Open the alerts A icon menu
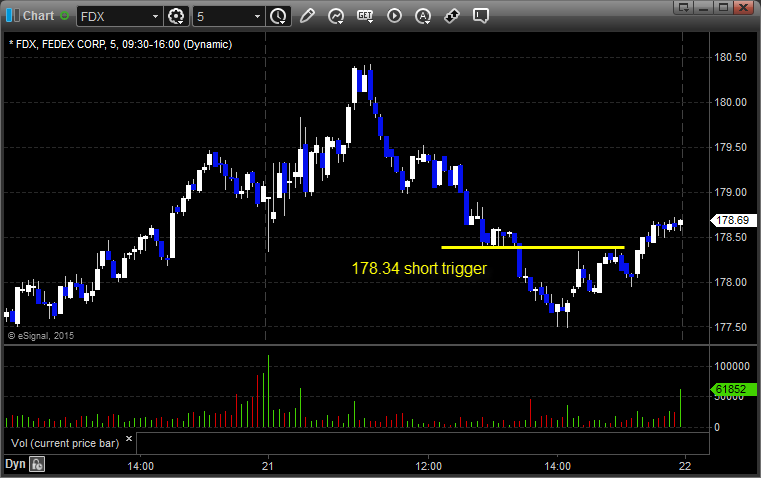Viewport: 761px width, 478px height. coord(423,16)
